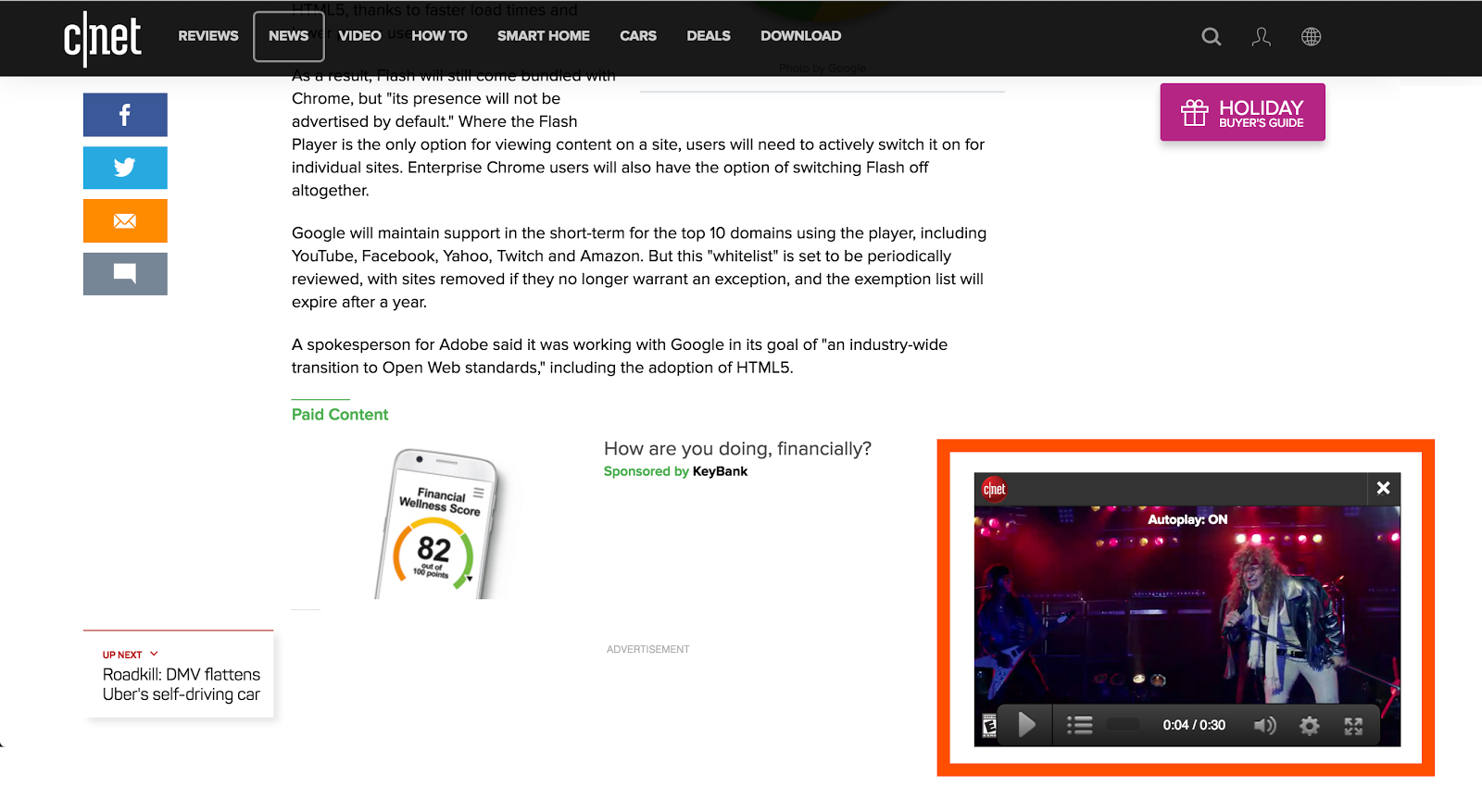Open the search magnifier icon
1482x812 pixels.
point(1212,37)
